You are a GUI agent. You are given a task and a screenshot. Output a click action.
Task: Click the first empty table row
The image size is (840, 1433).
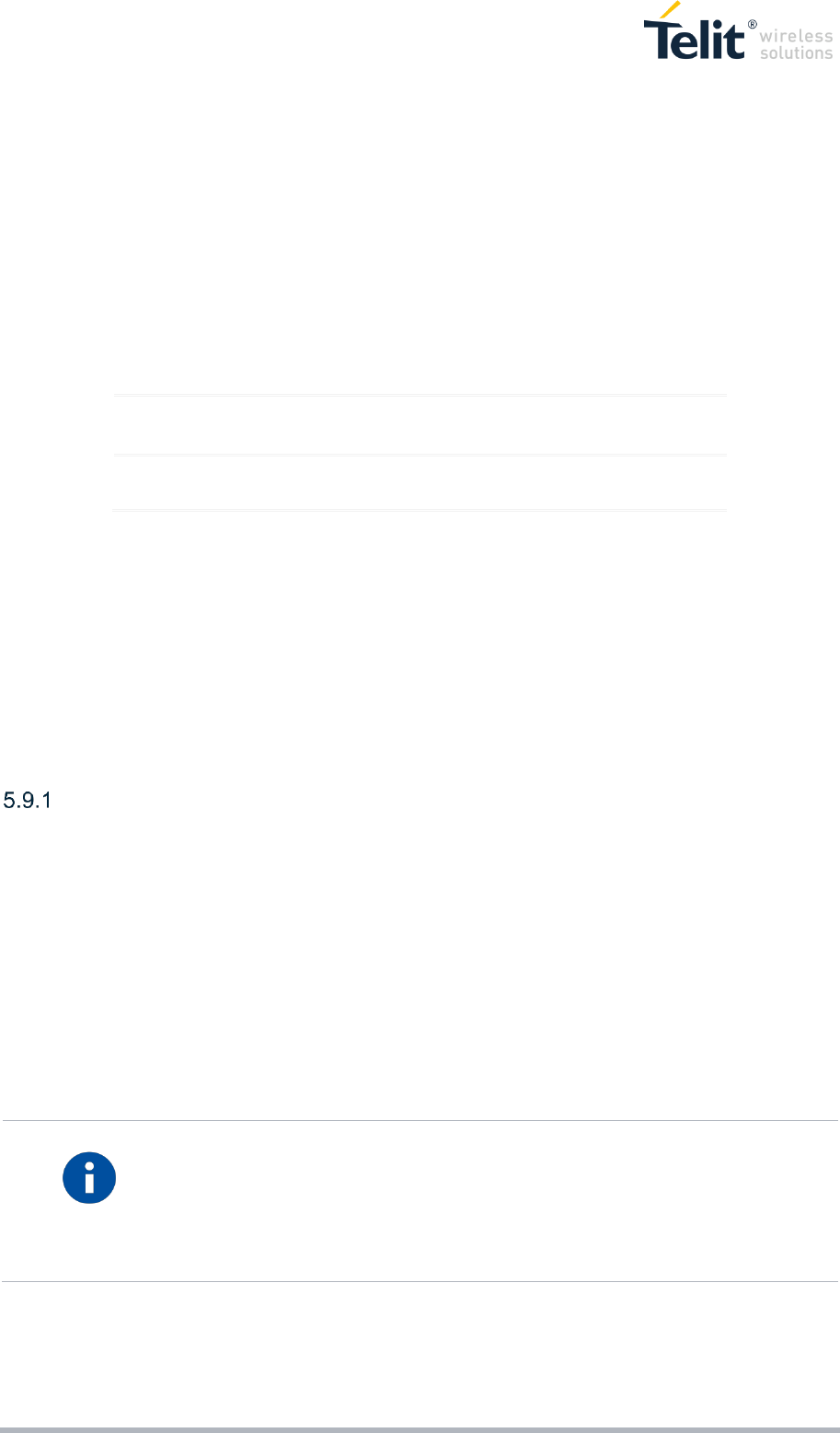pos(420,425)
